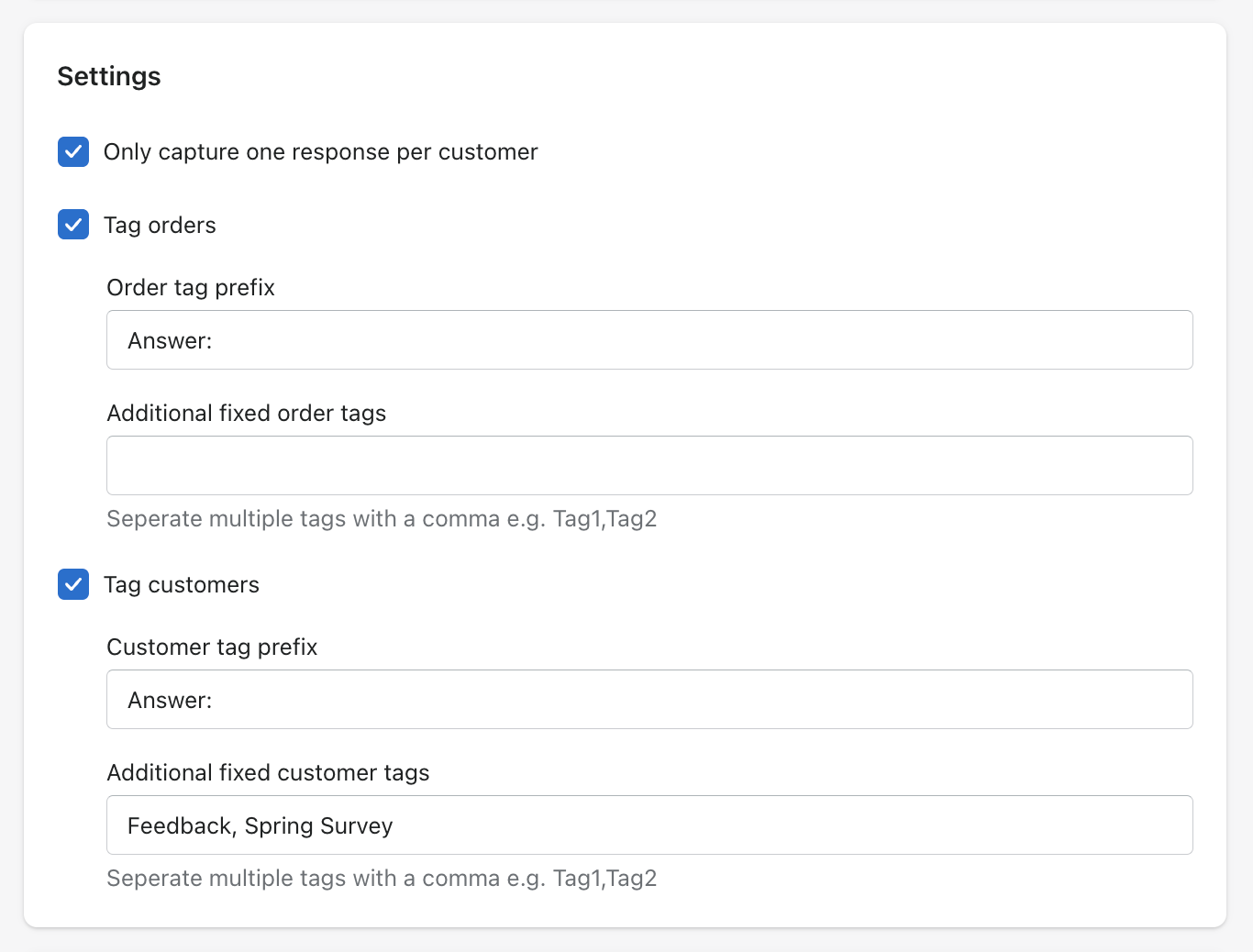The image size is (1253, 952).
Task: Click the 'Only capture one response per customer' label
Action: tap(320, 152)
